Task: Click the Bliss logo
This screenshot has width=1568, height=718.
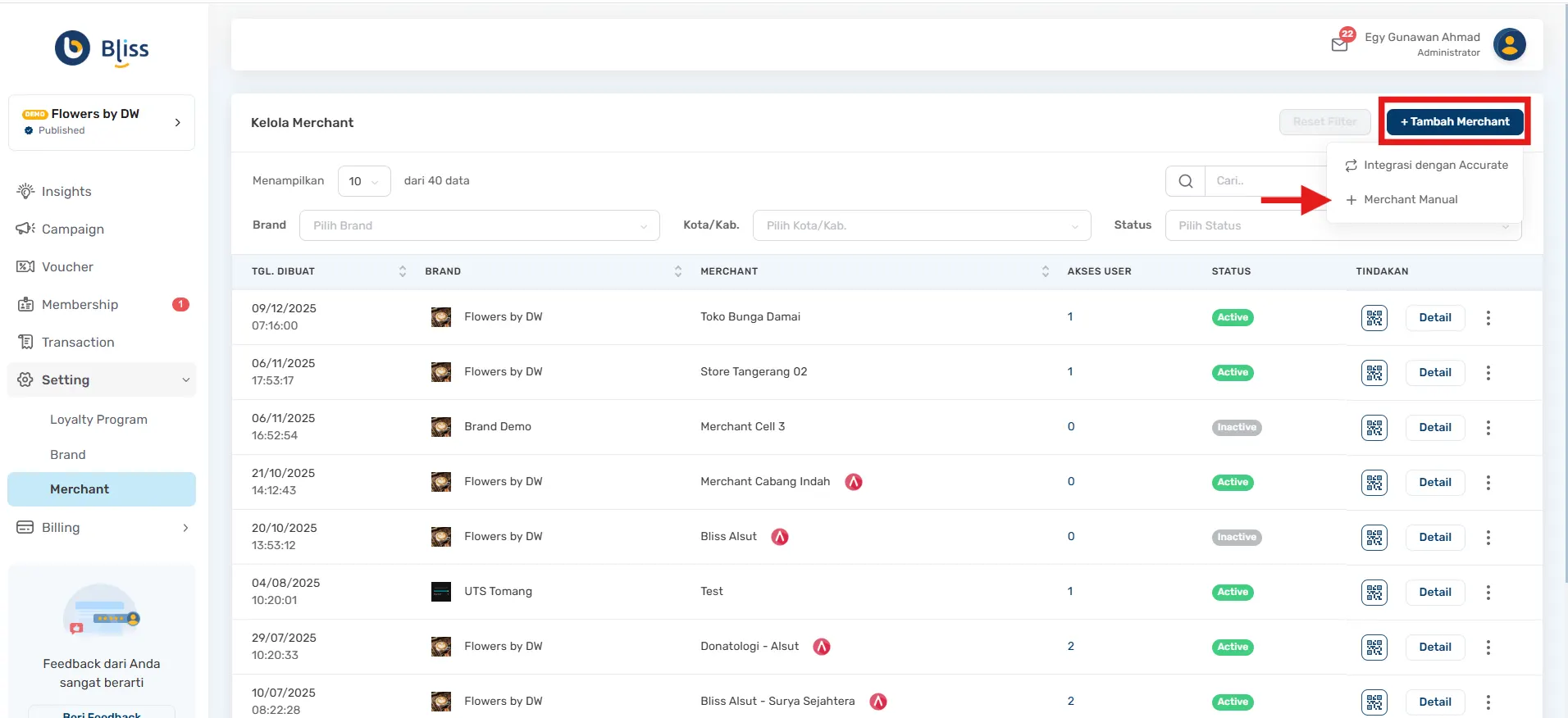Action: coord(102,49)
